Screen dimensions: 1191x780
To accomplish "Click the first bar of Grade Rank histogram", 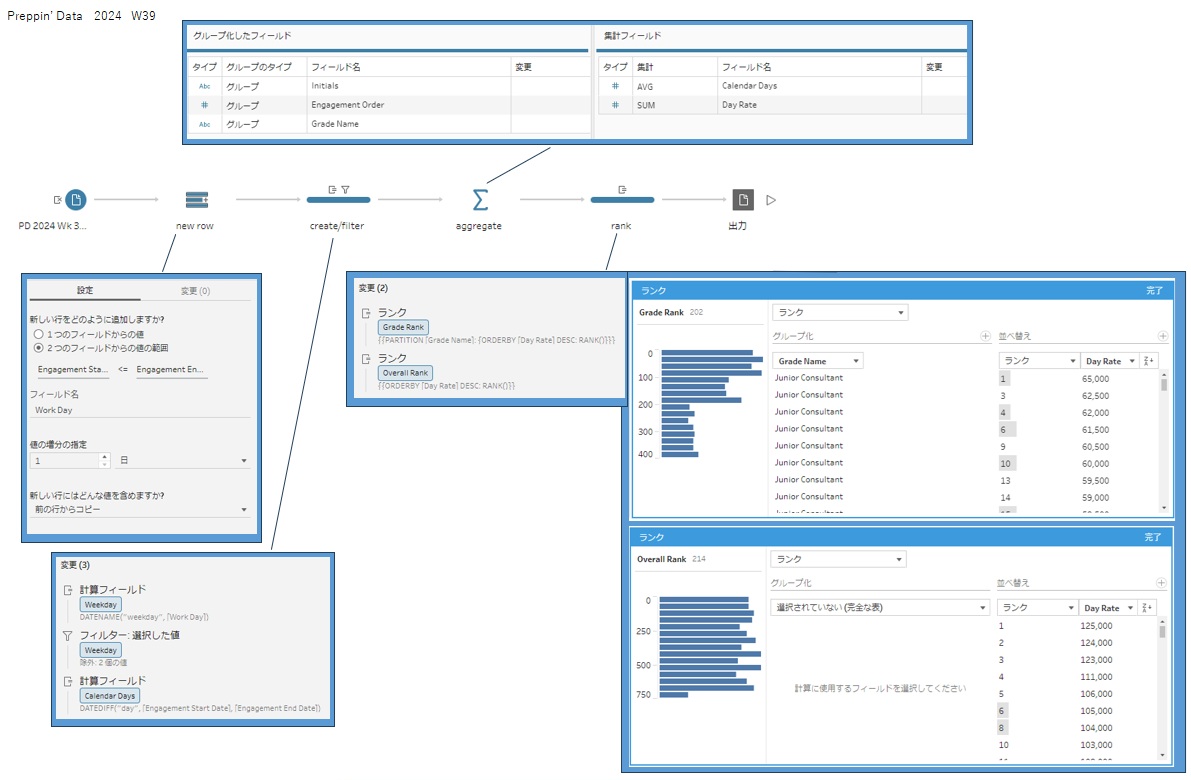I will (707, 352).
